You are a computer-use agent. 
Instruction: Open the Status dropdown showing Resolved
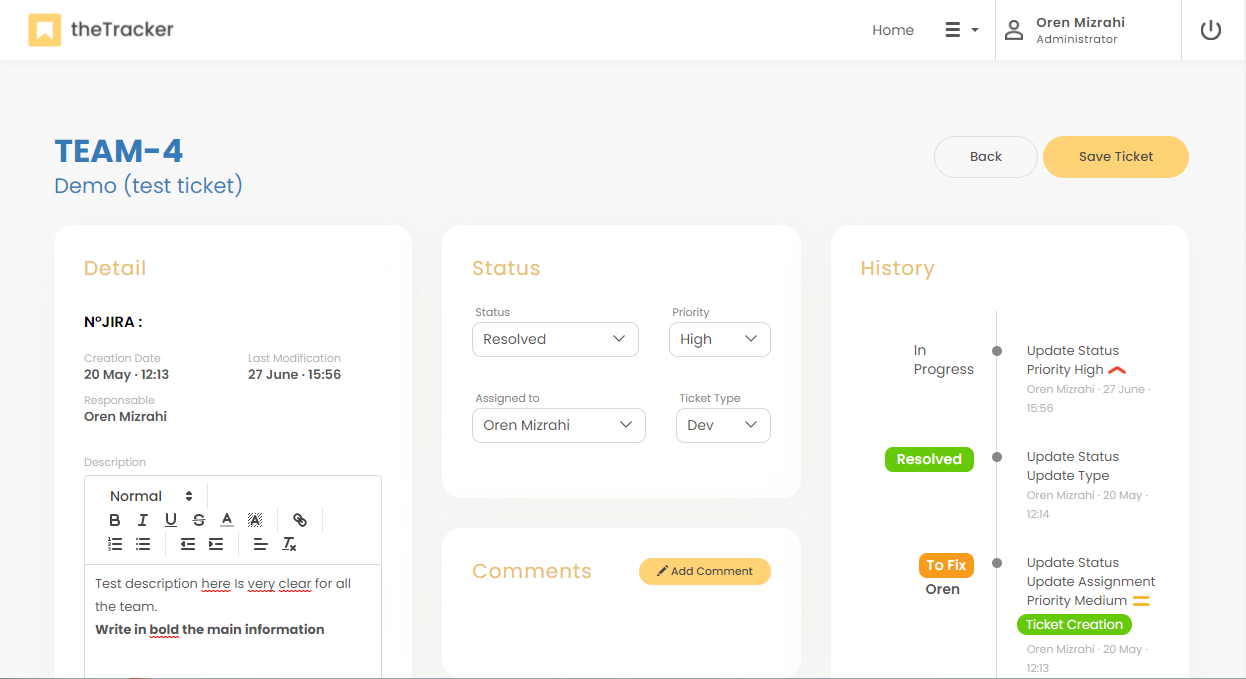point(555,339)
